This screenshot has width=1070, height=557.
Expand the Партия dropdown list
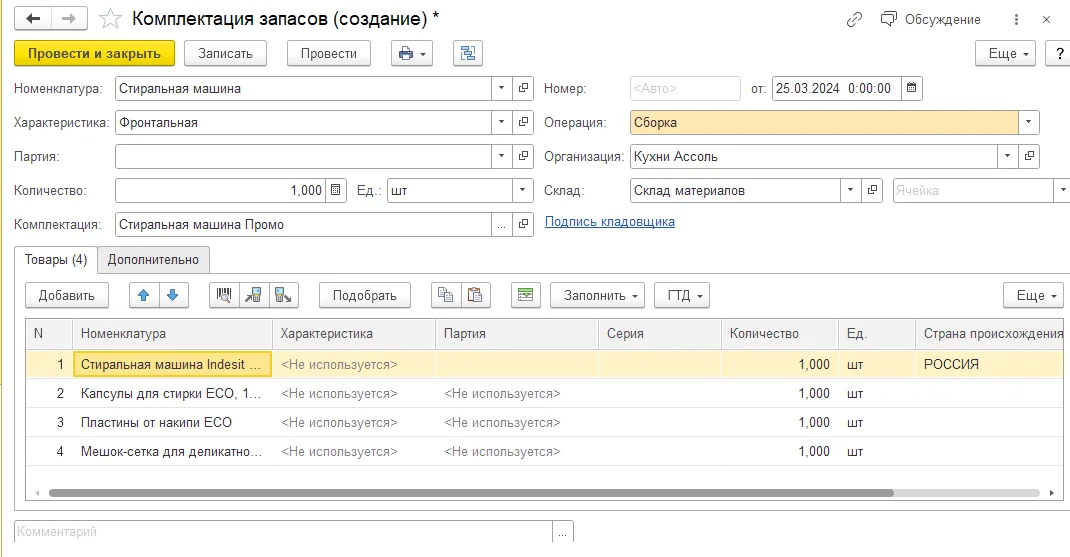(502, 156)
